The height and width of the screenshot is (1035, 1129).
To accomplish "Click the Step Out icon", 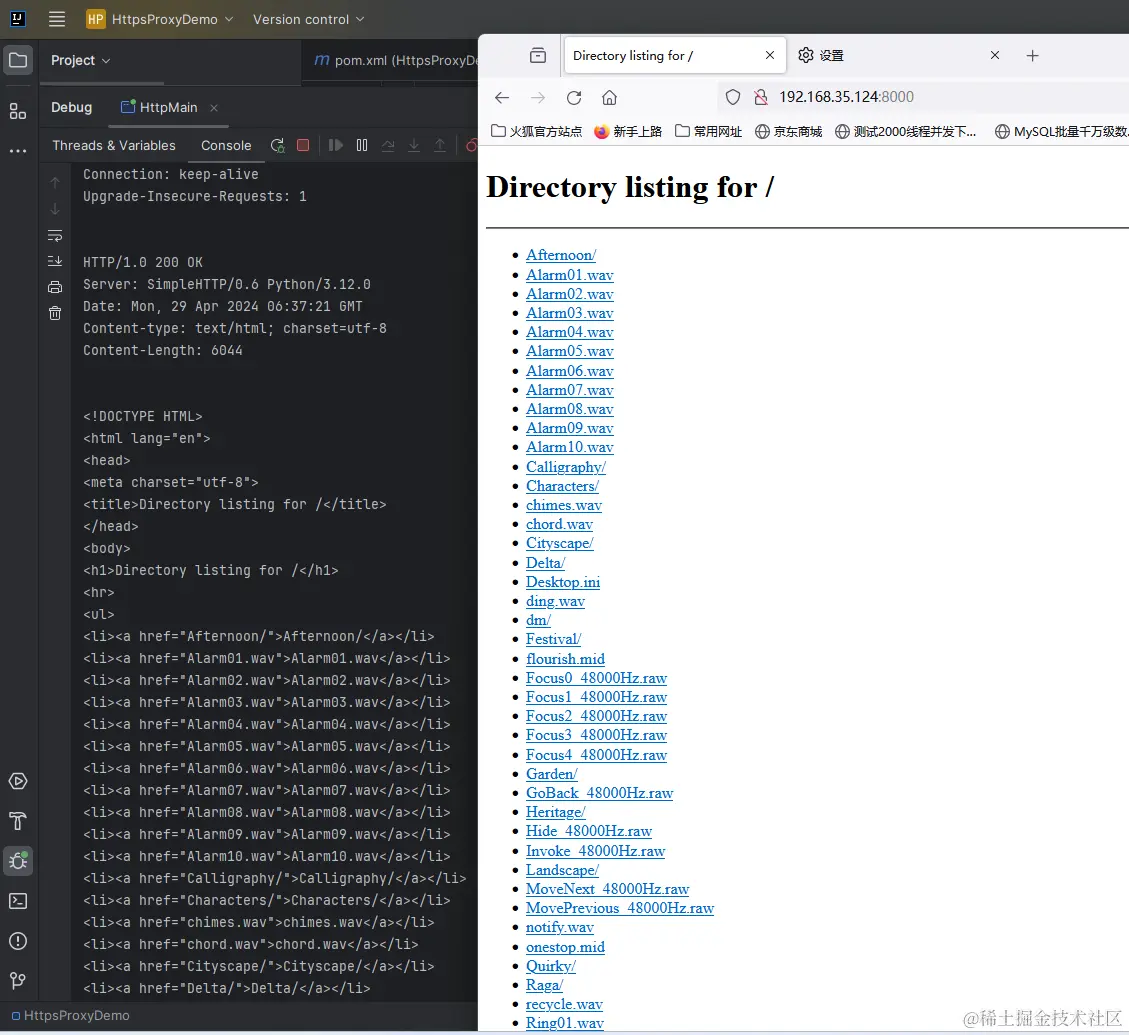I will point(440,145).
